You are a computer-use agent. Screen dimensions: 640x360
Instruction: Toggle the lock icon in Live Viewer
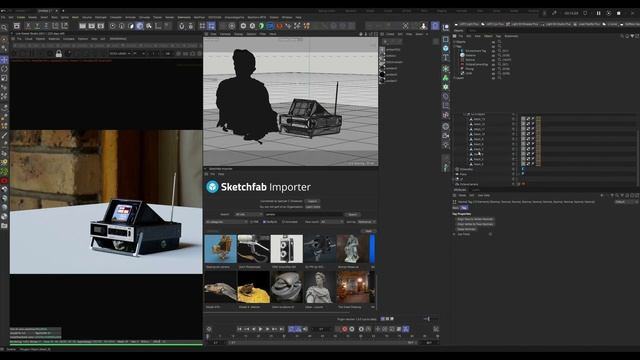59,53
